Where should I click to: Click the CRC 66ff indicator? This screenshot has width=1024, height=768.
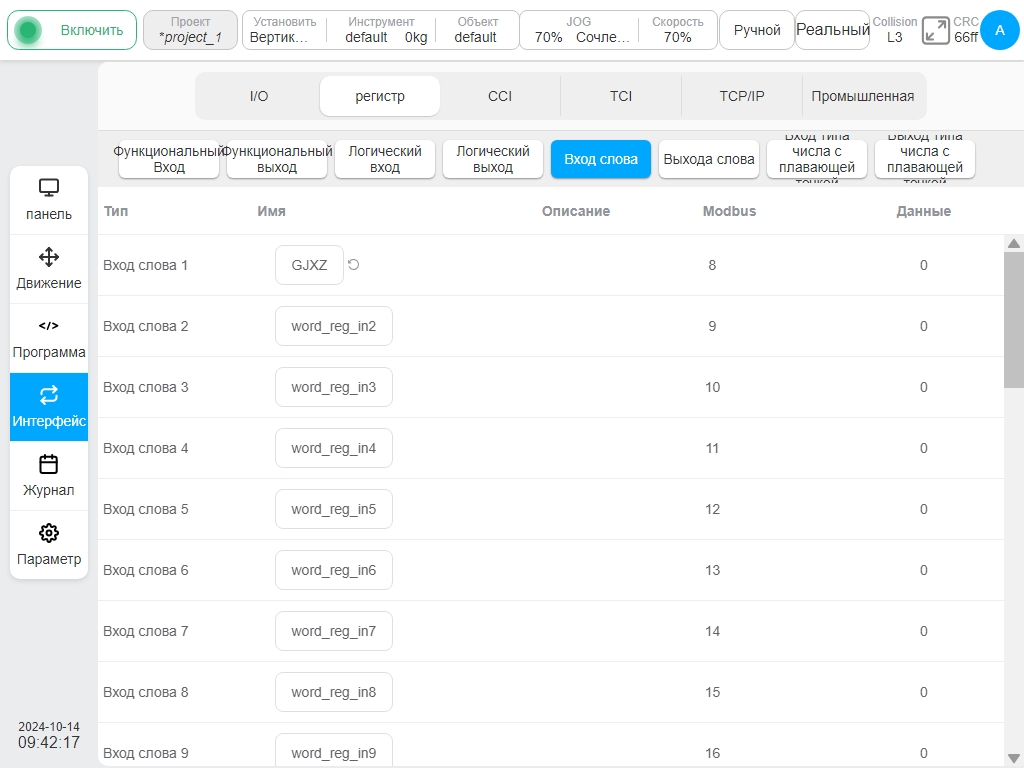[x=966, y=30]
